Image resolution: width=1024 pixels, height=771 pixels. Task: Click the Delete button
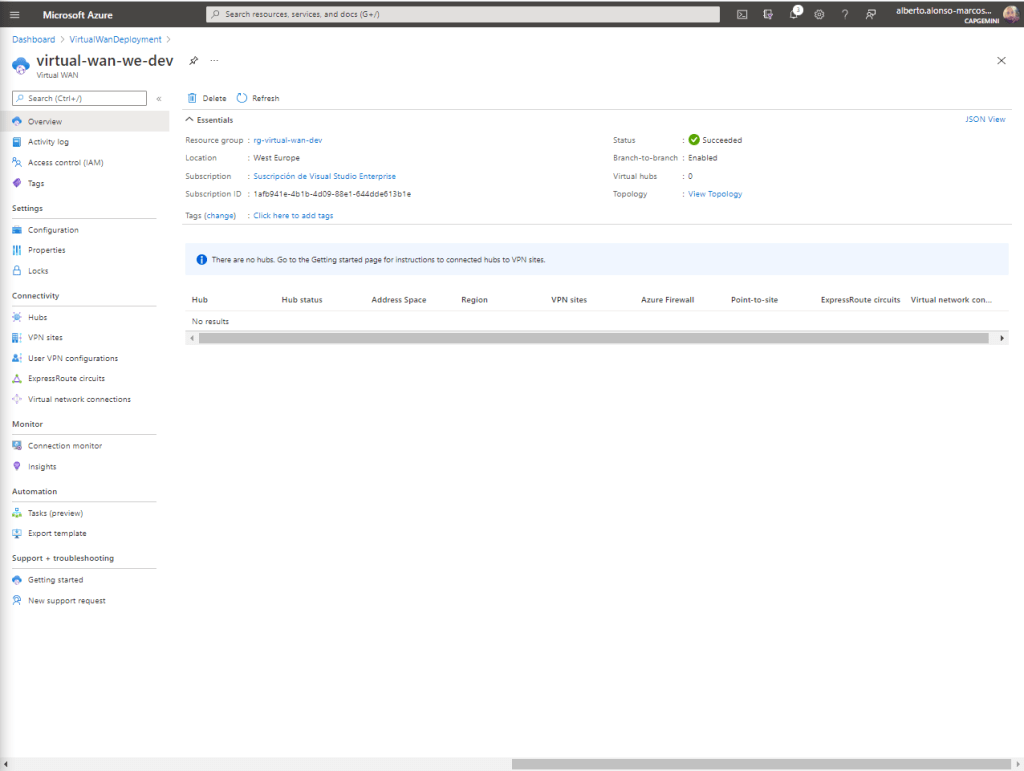pos(207,98)
